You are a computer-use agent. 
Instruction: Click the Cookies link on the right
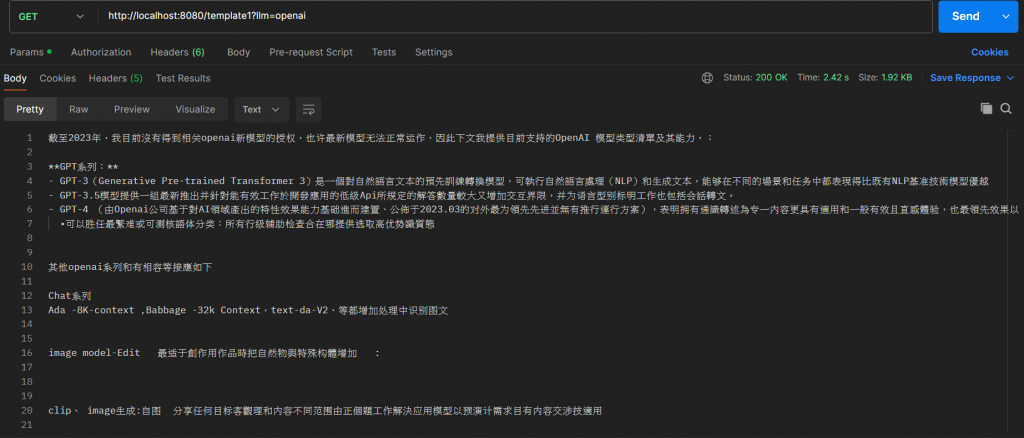(989, 52)
